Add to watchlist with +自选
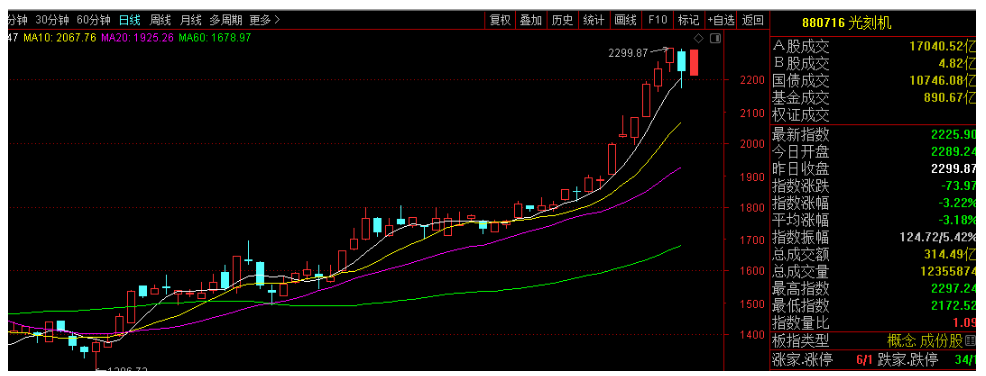 tap(721, 20)
